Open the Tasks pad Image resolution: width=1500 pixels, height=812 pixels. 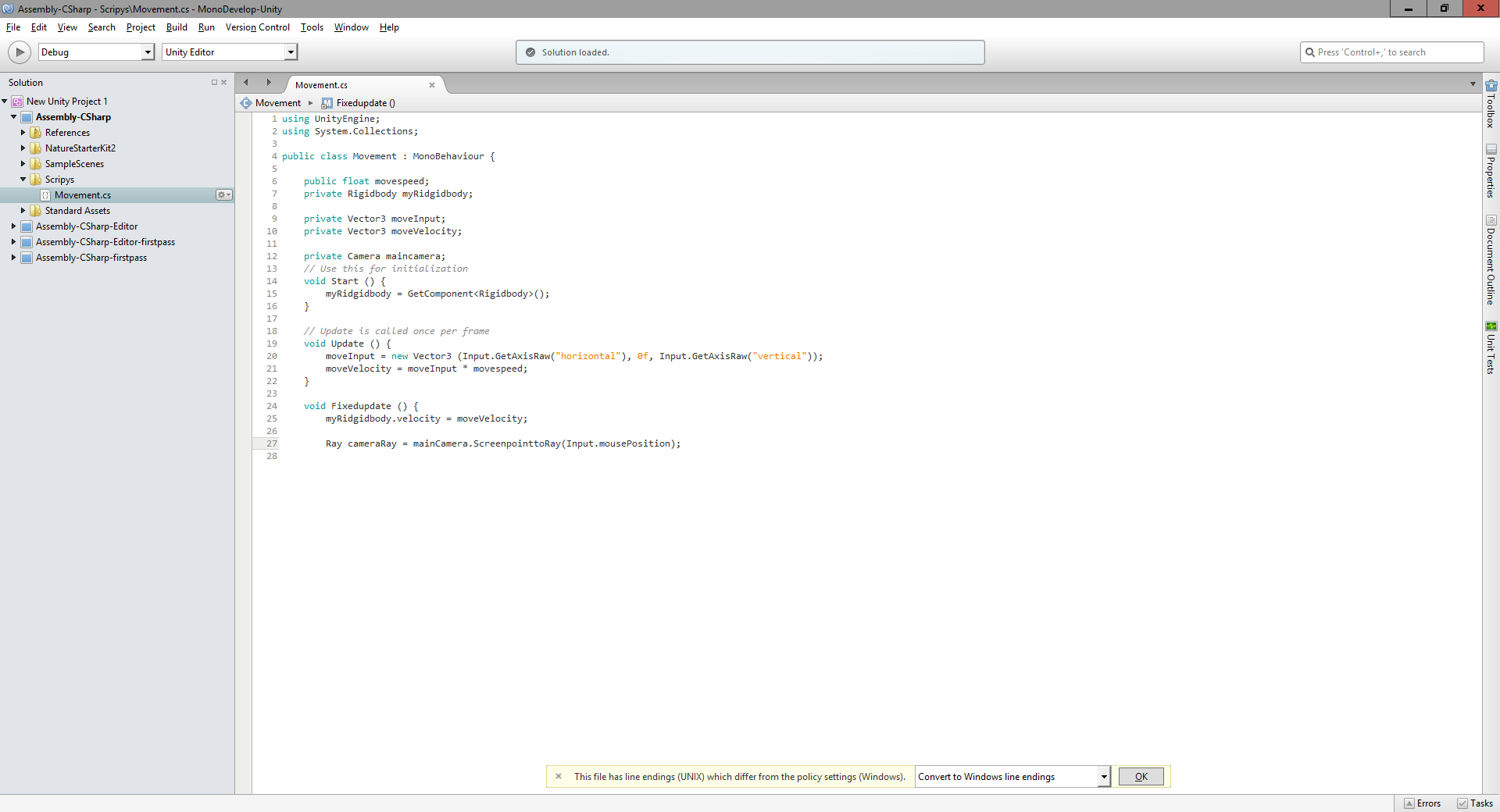pos(1475,803)
